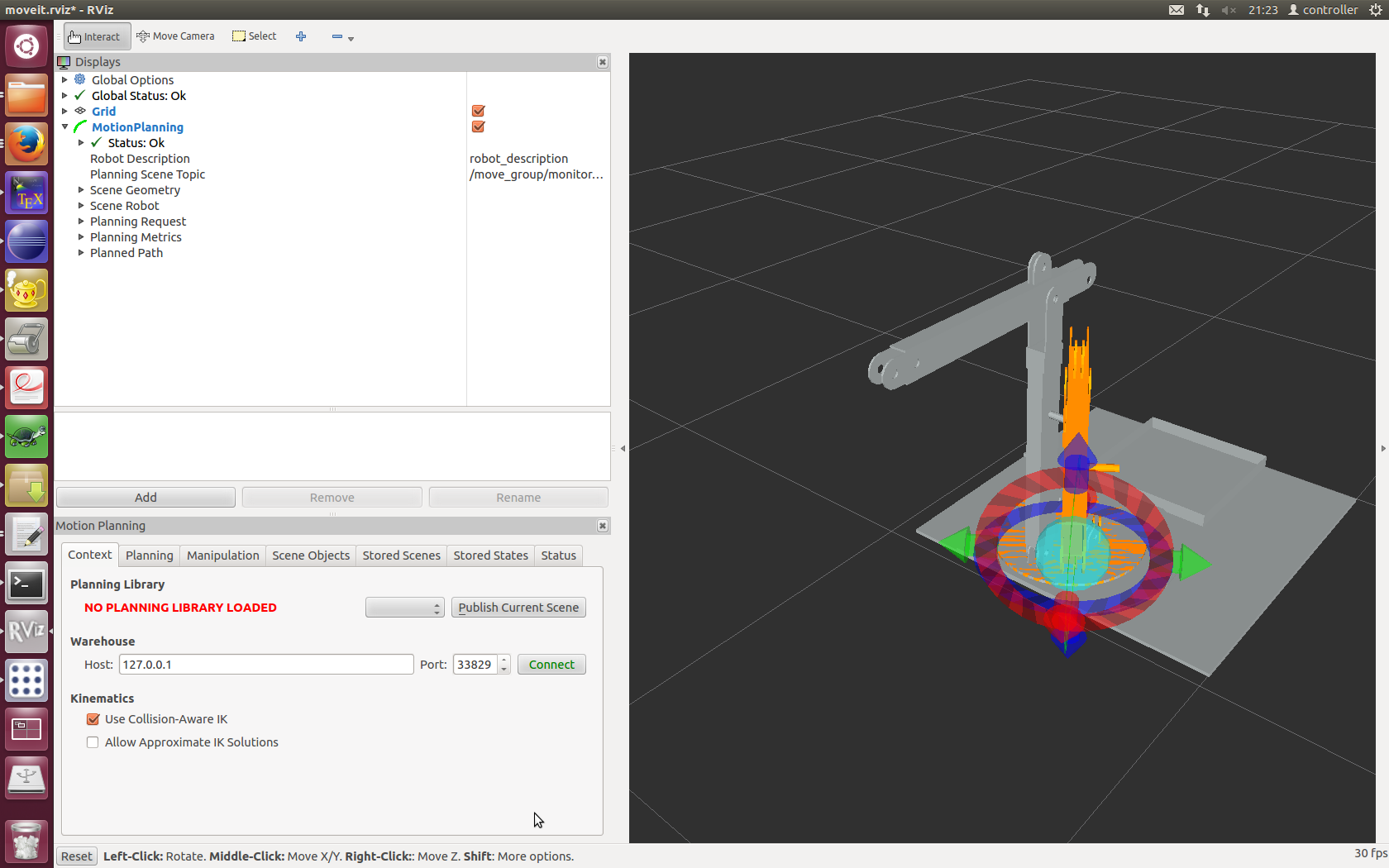Click Publish Current Scene button
This screenshot has width=1389, height=868.
click(518, 608)
